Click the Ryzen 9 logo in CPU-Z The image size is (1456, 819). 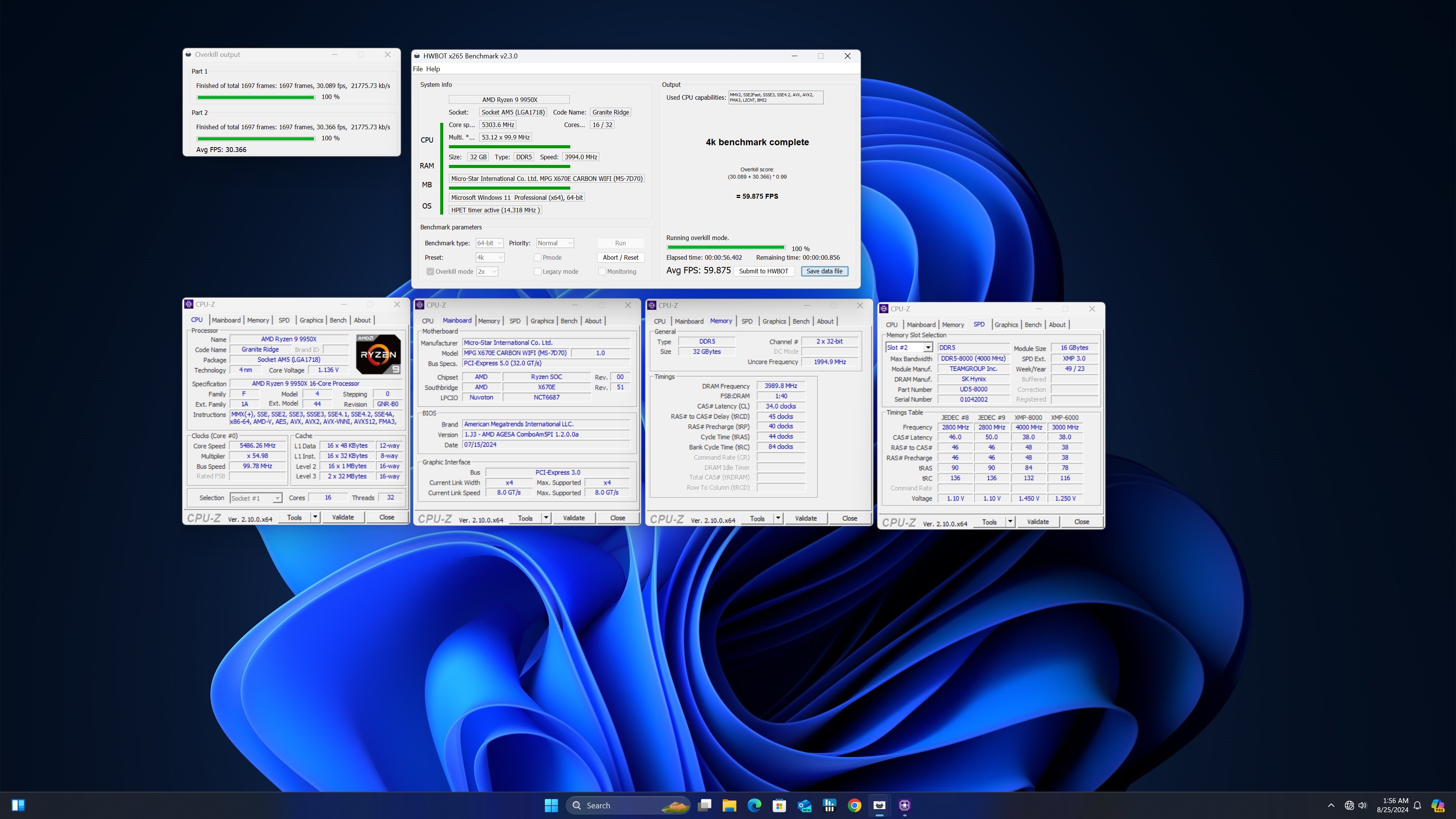378,355
